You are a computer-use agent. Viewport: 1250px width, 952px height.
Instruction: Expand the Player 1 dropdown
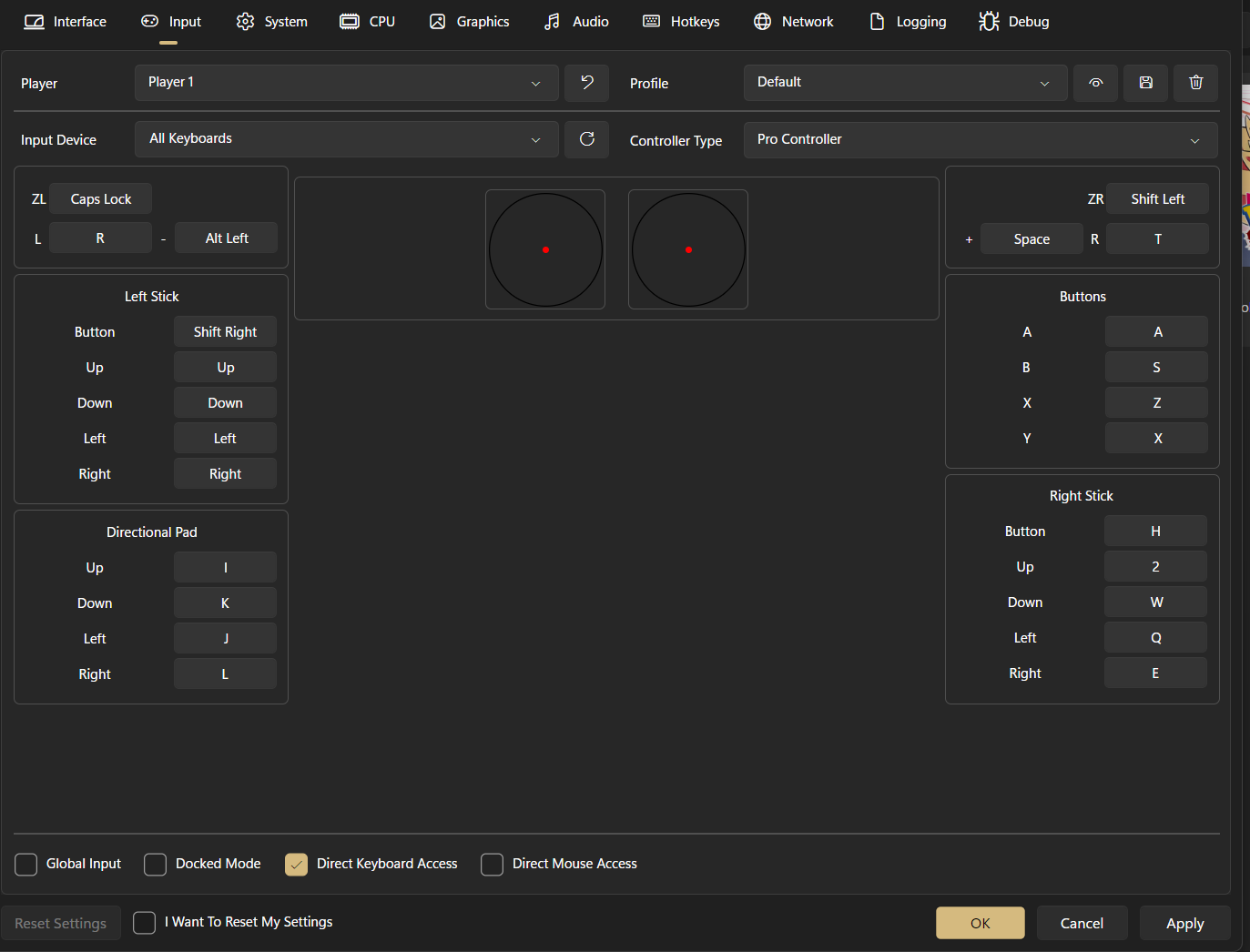point(346,83)
